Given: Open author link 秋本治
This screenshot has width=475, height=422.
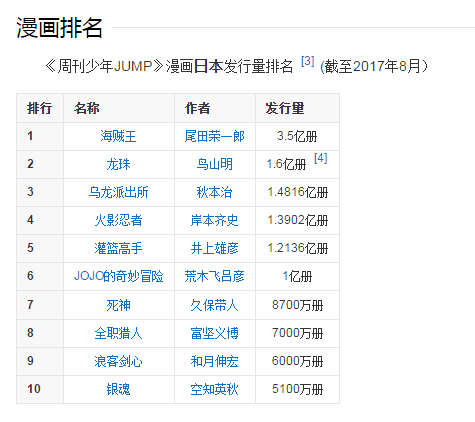Looking at the screenshot, I should coord(215,192).
